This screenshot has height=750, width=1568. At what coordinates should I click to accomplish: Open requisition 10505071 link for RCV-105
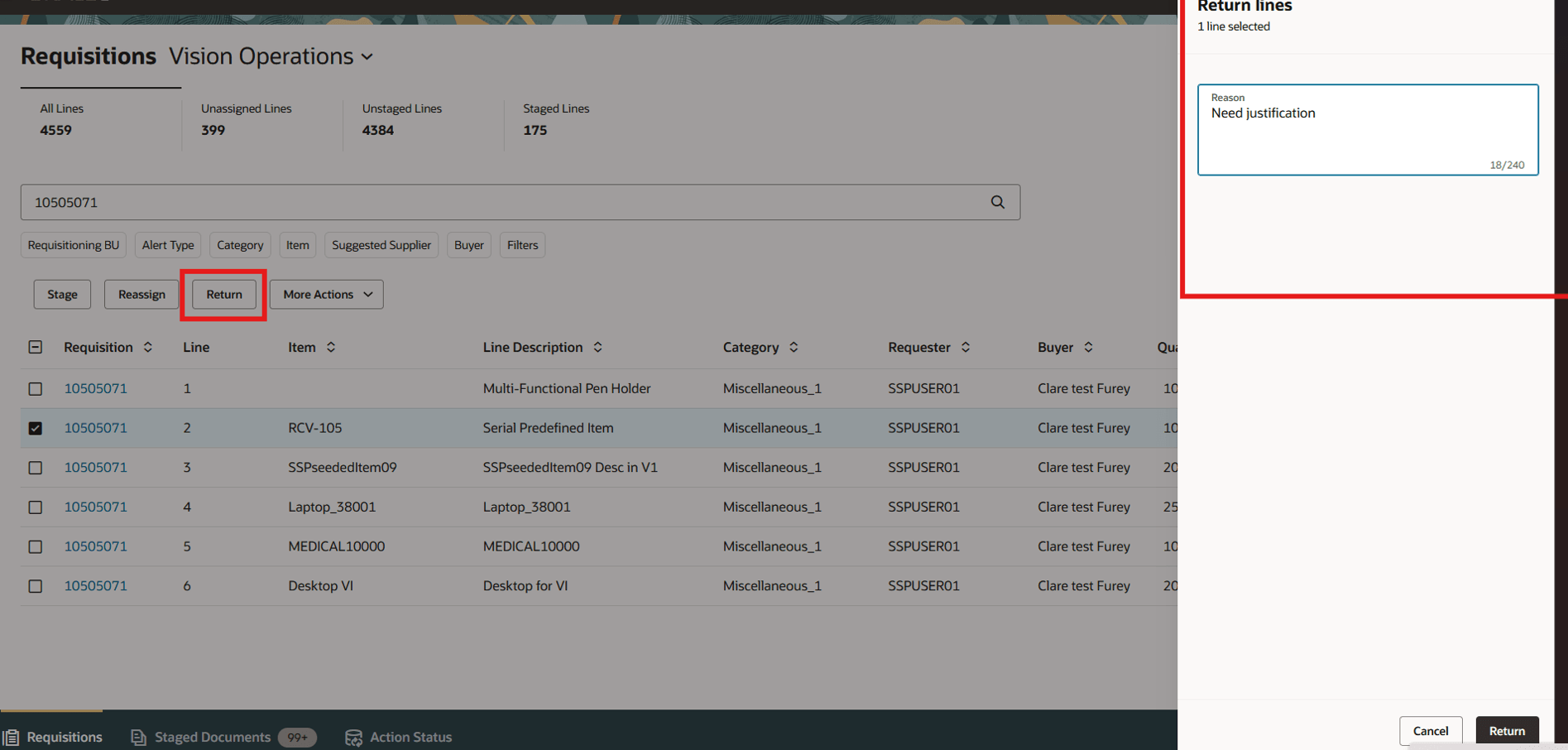(x=96, y=428)
